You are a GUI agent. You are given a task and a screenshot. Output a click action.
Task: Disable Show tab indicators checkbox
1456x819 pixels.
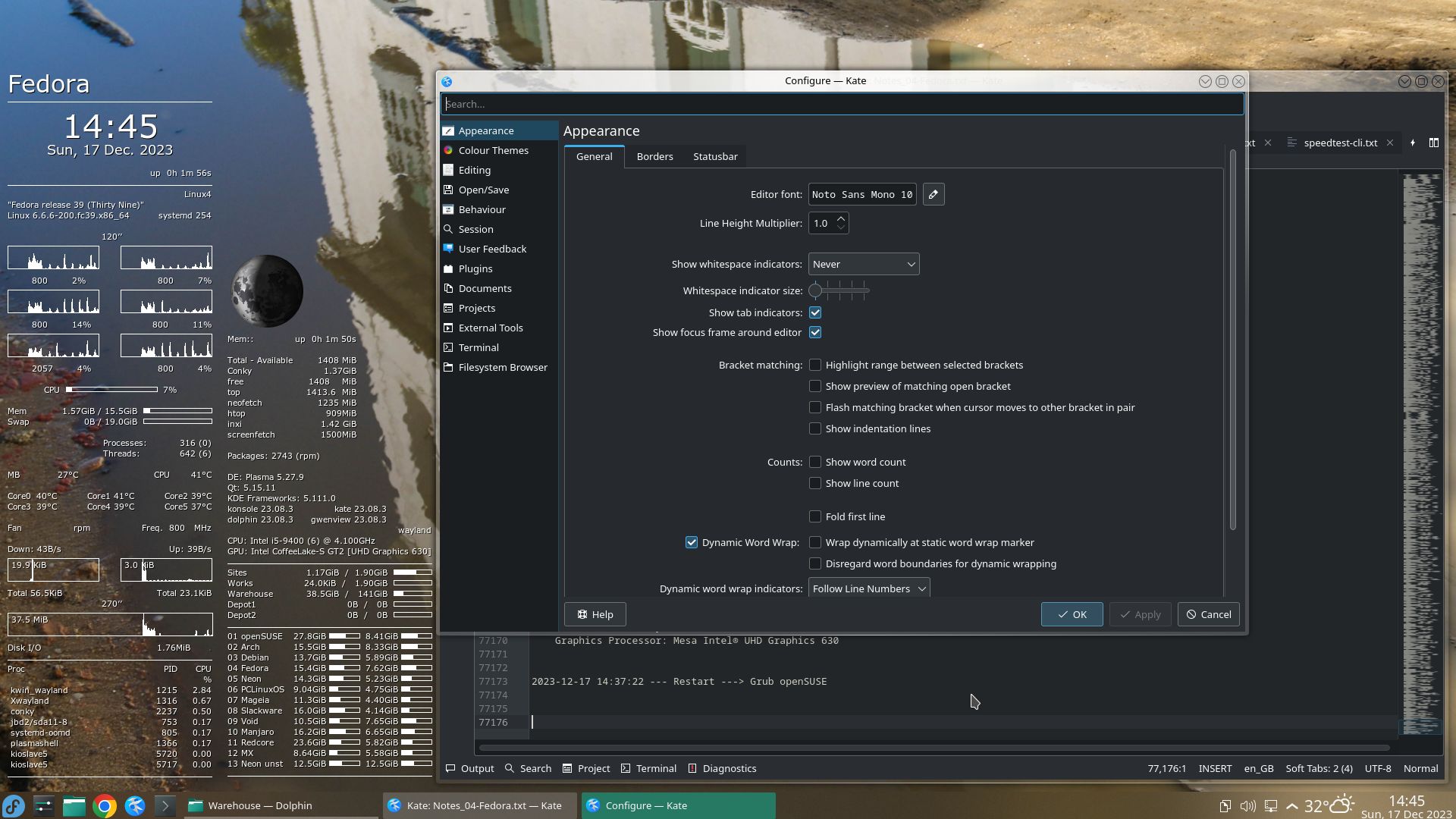[x=815, y=312]
